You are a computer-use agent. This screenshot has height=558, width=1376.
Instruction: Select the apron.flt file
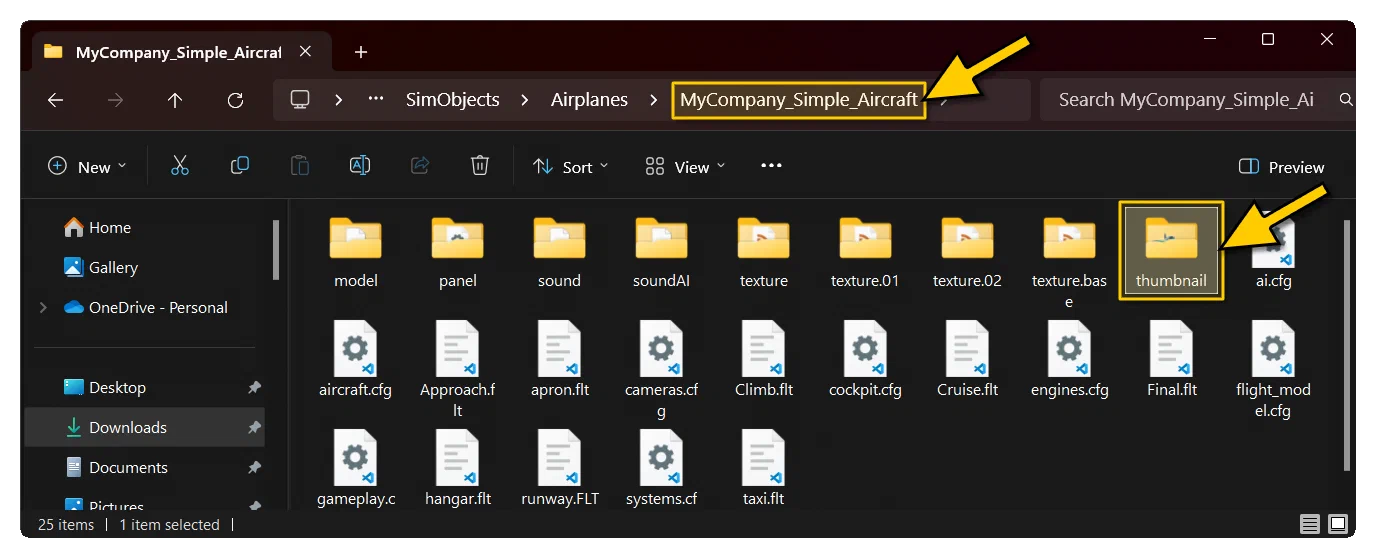pyautogui.click(x=559, y=360)
